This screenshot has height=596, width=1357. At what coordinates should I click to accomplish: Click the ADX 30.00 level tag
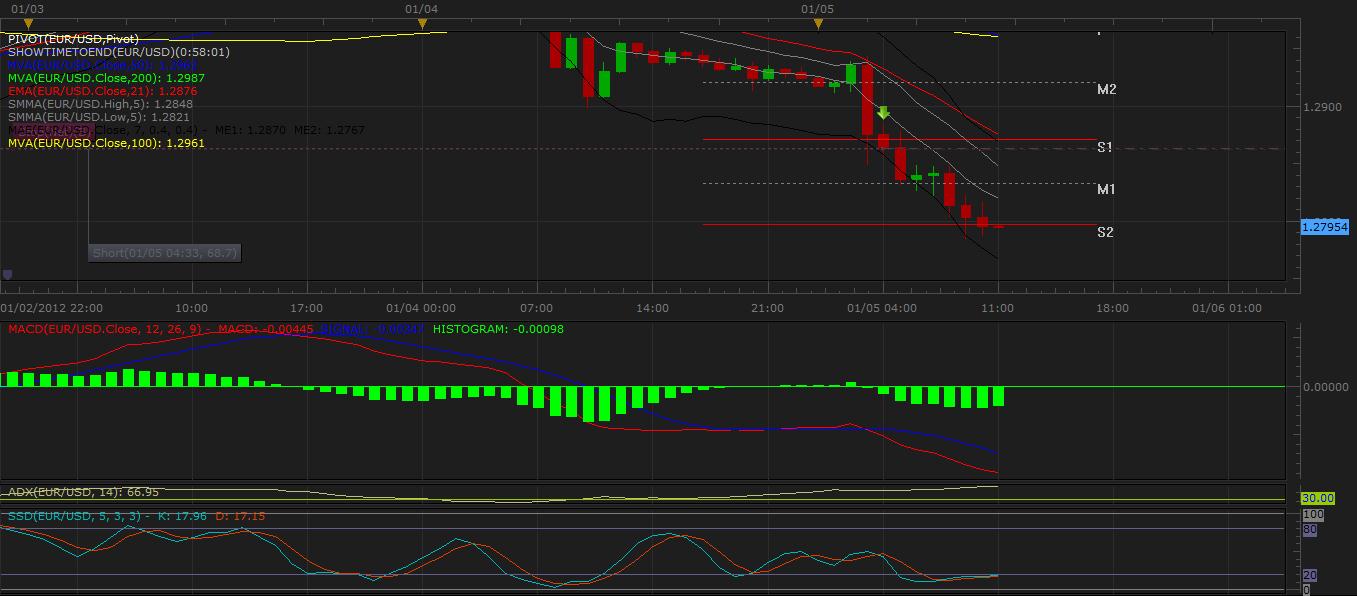pos(1318,498)
